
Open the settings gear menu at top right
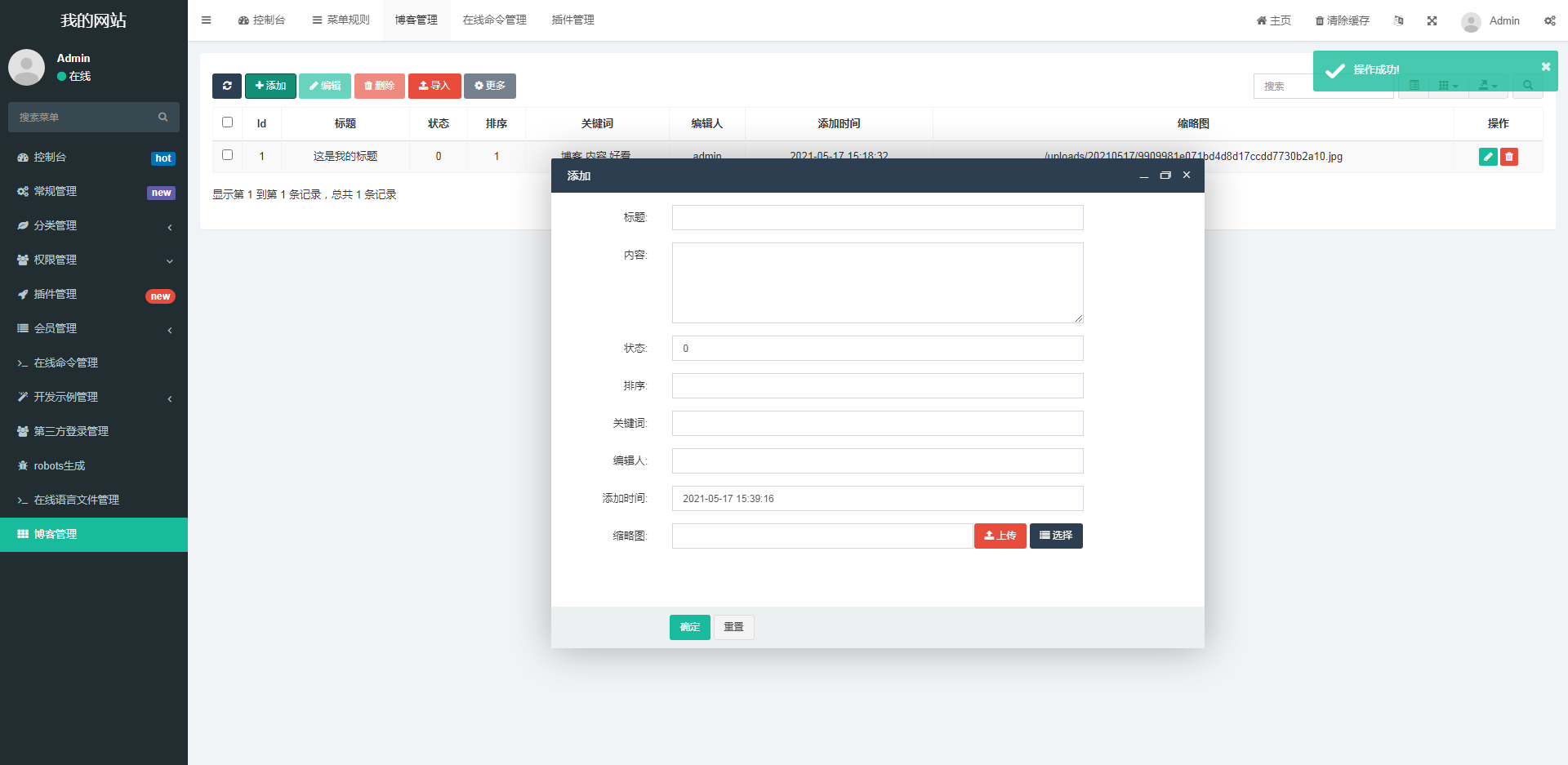point(1549,20)
